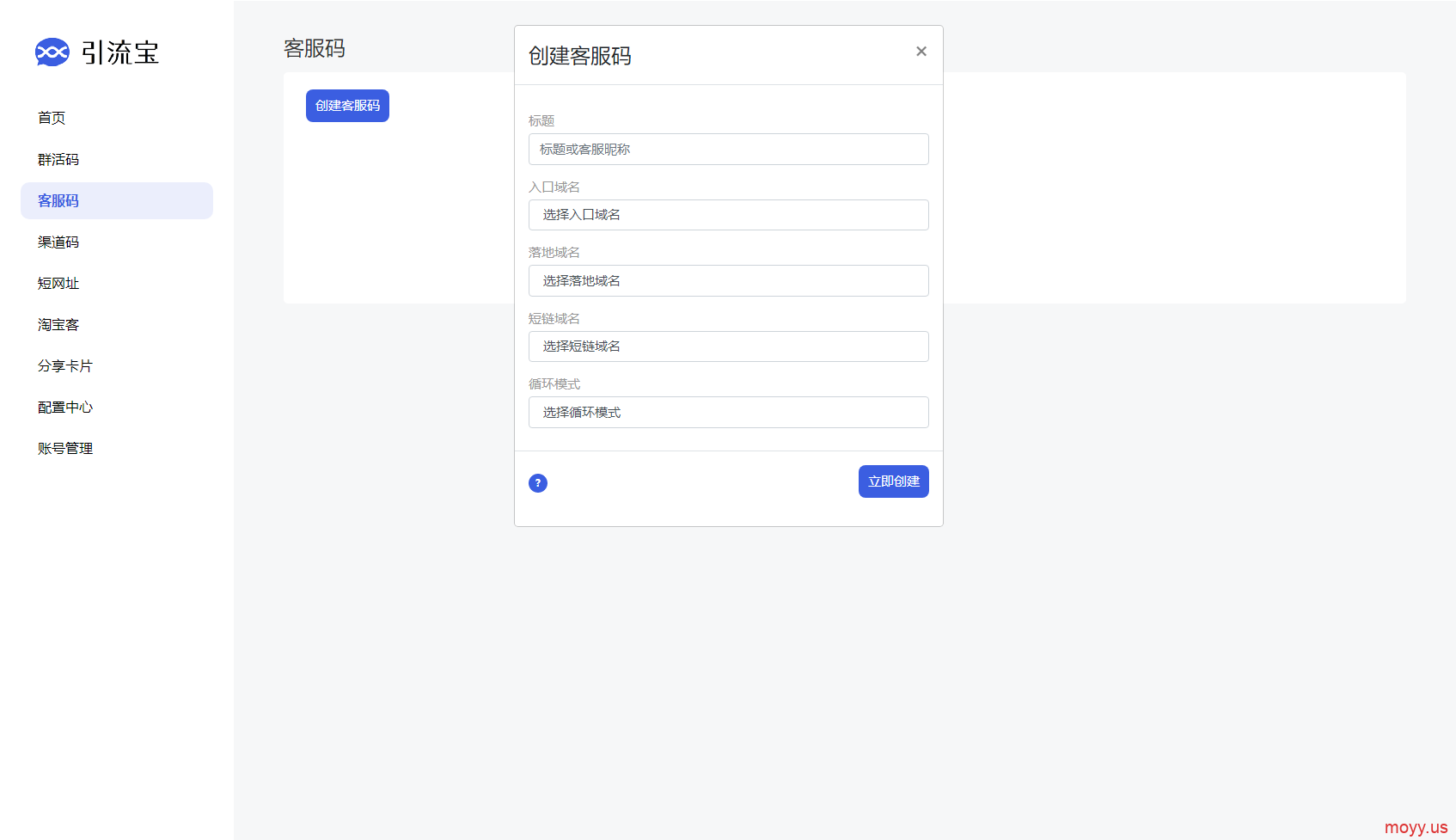1456x840 pixels.
Task: Click the 循环模式 field label
Action: click(554, 383)
